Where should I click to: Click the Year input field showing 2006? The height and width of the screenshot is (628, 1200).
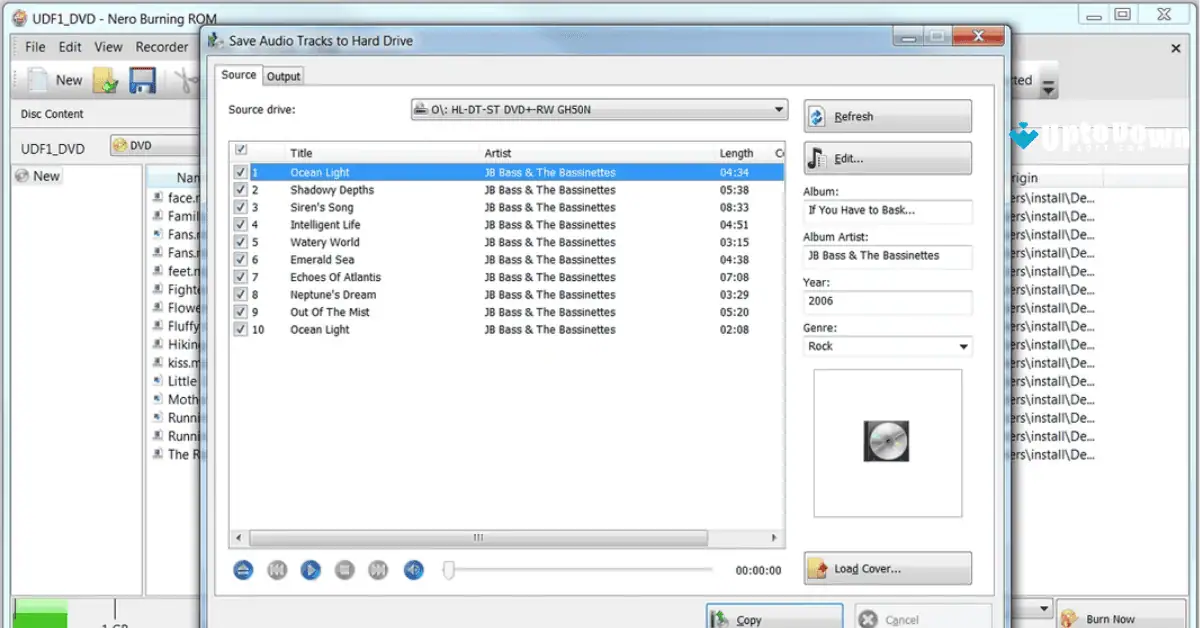(x=886, y=302)
